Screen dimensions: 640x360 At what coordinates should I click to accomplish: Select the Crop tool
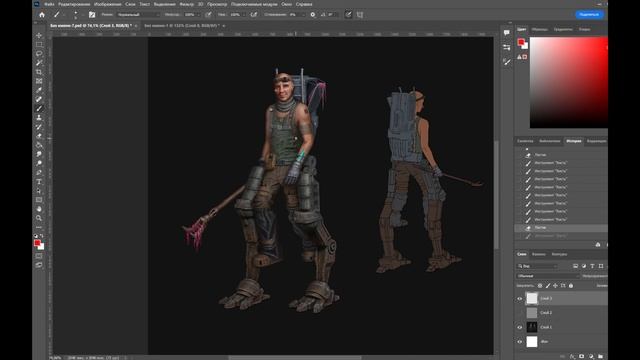coord(39,72)
